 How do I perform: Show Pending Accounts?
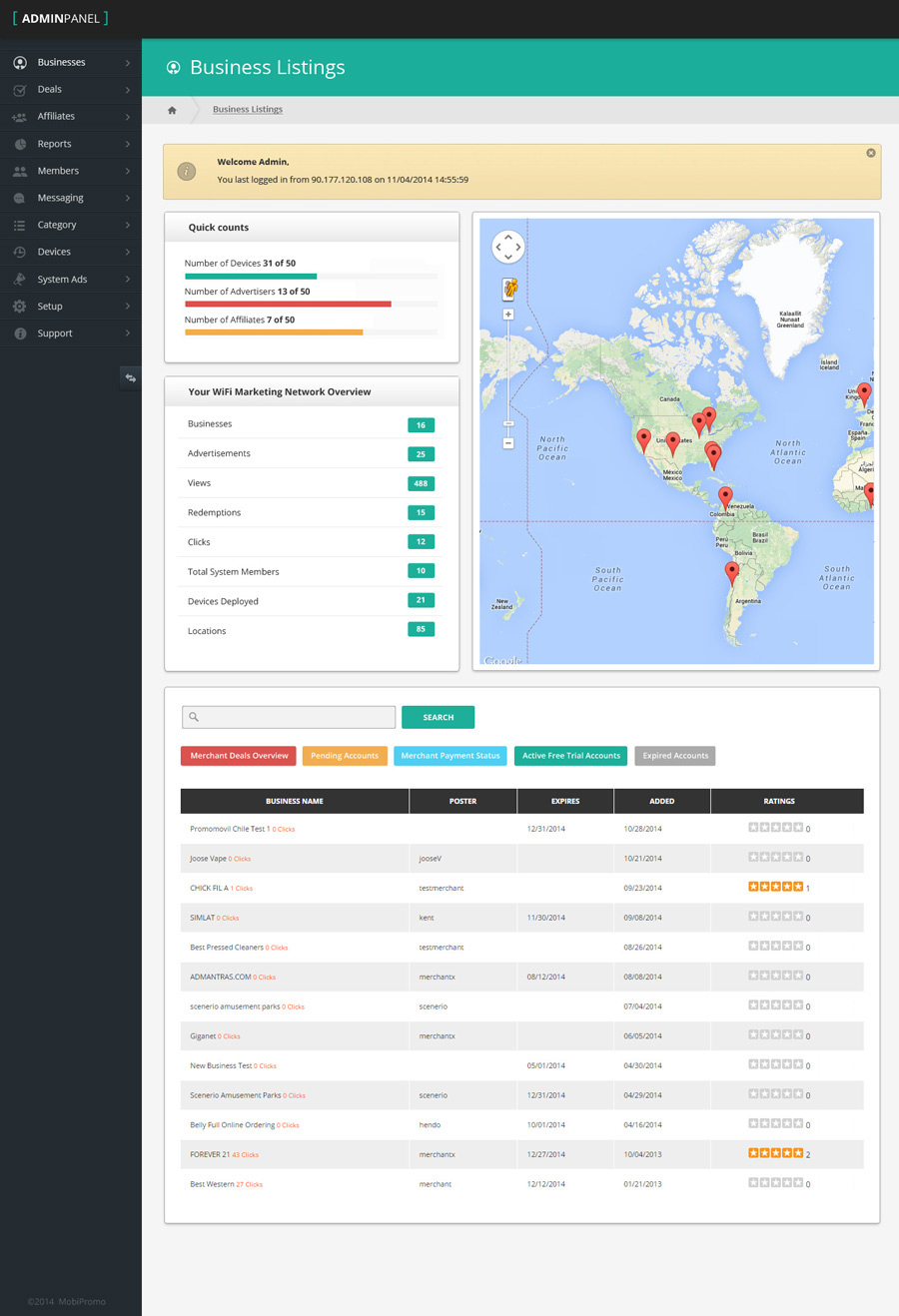tap(345, 756)
